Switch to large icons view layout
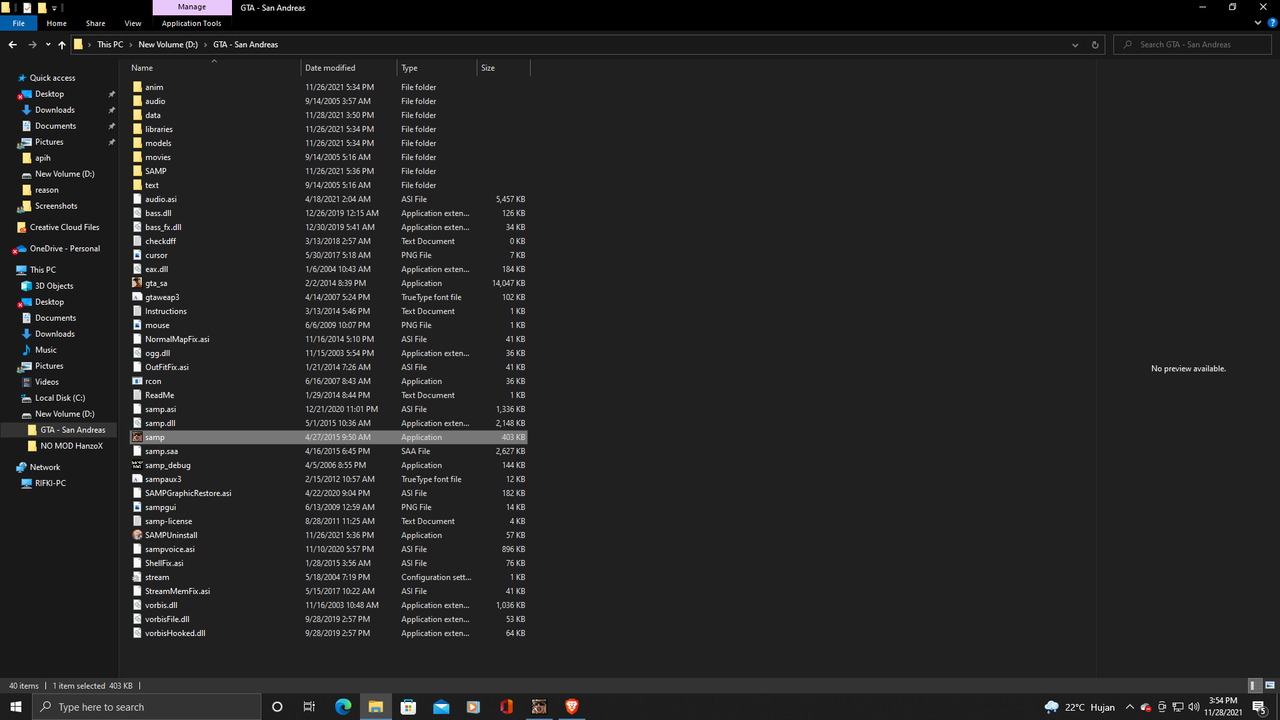This screenshot has height=720, width=1280. (x=1268, y=686)
